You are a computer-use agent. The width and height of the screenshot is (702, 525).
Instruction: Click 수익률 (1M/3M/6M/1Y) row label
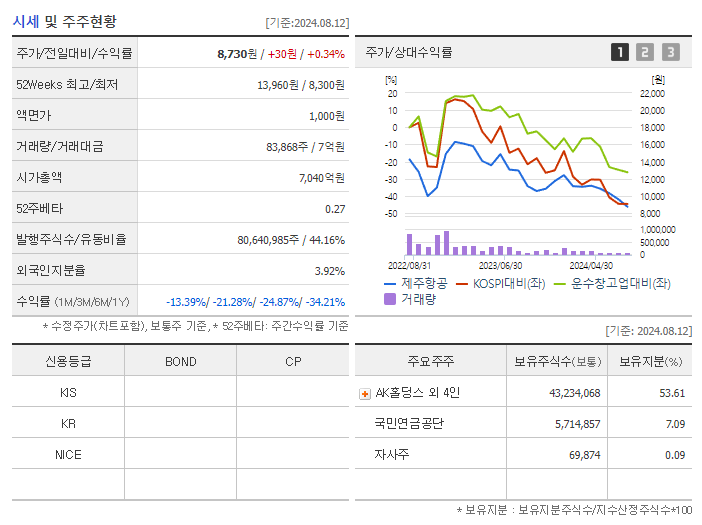73,302
